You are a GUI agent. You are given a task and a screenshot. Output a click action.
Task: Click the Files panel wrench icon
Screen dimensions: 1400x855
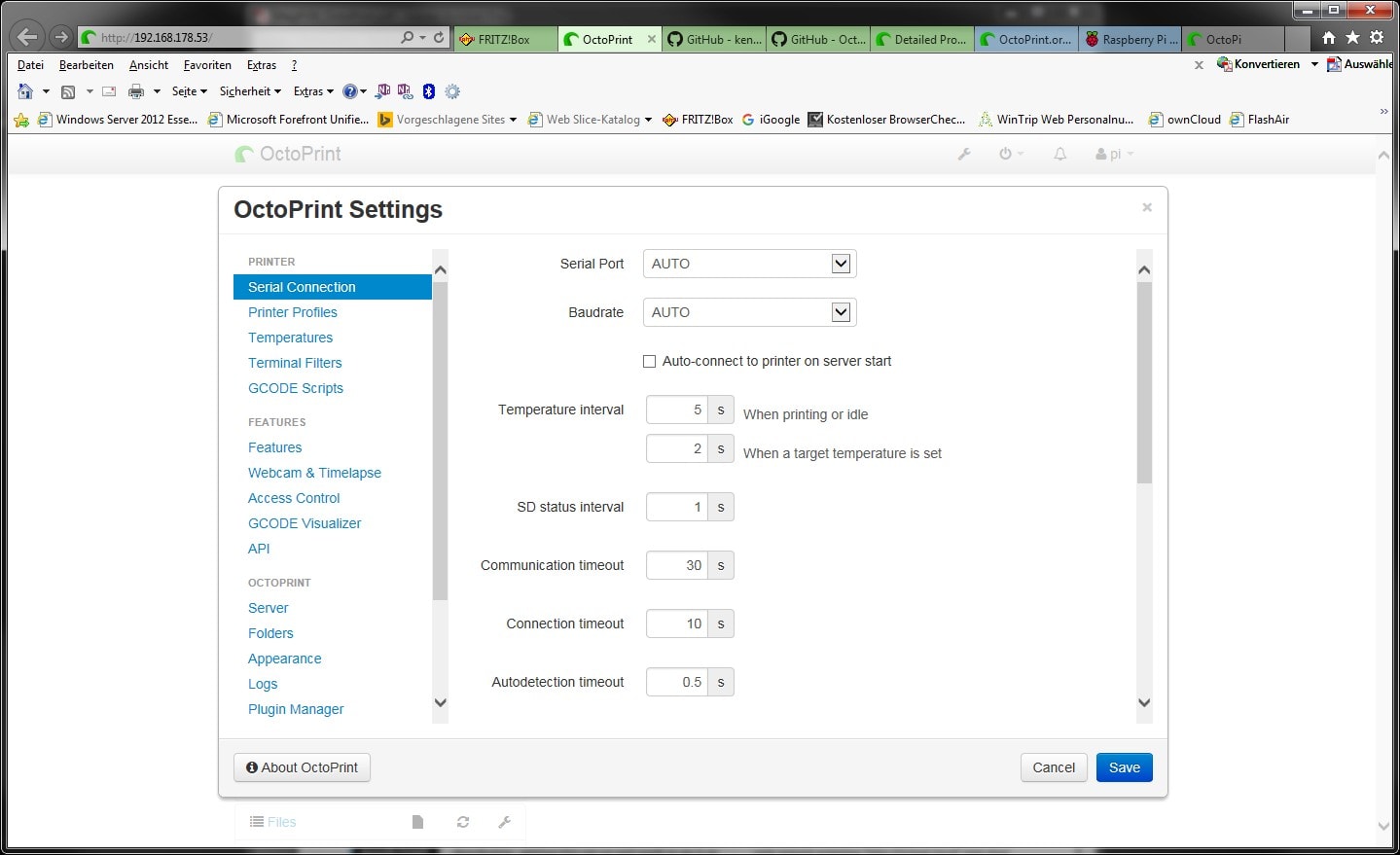(504, 822)
